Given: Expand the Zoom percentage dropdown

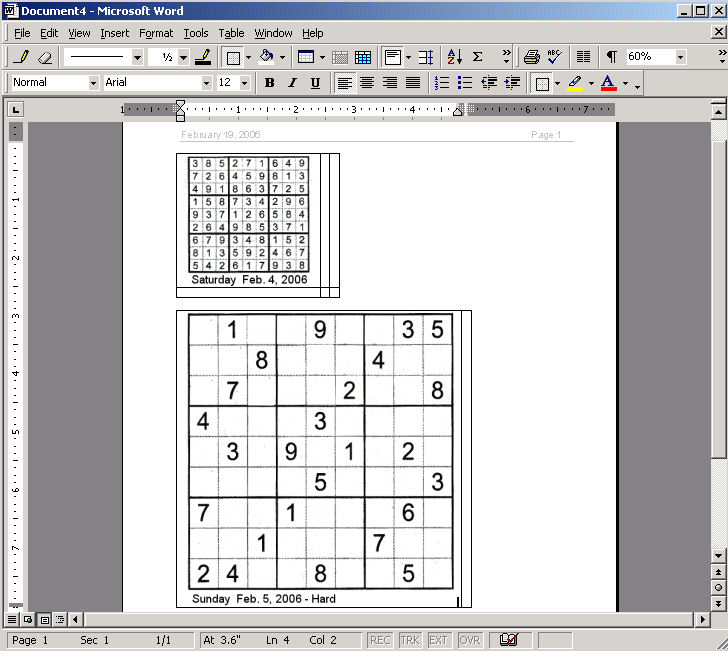Looking at the screenshot, I should coord(681,57).
